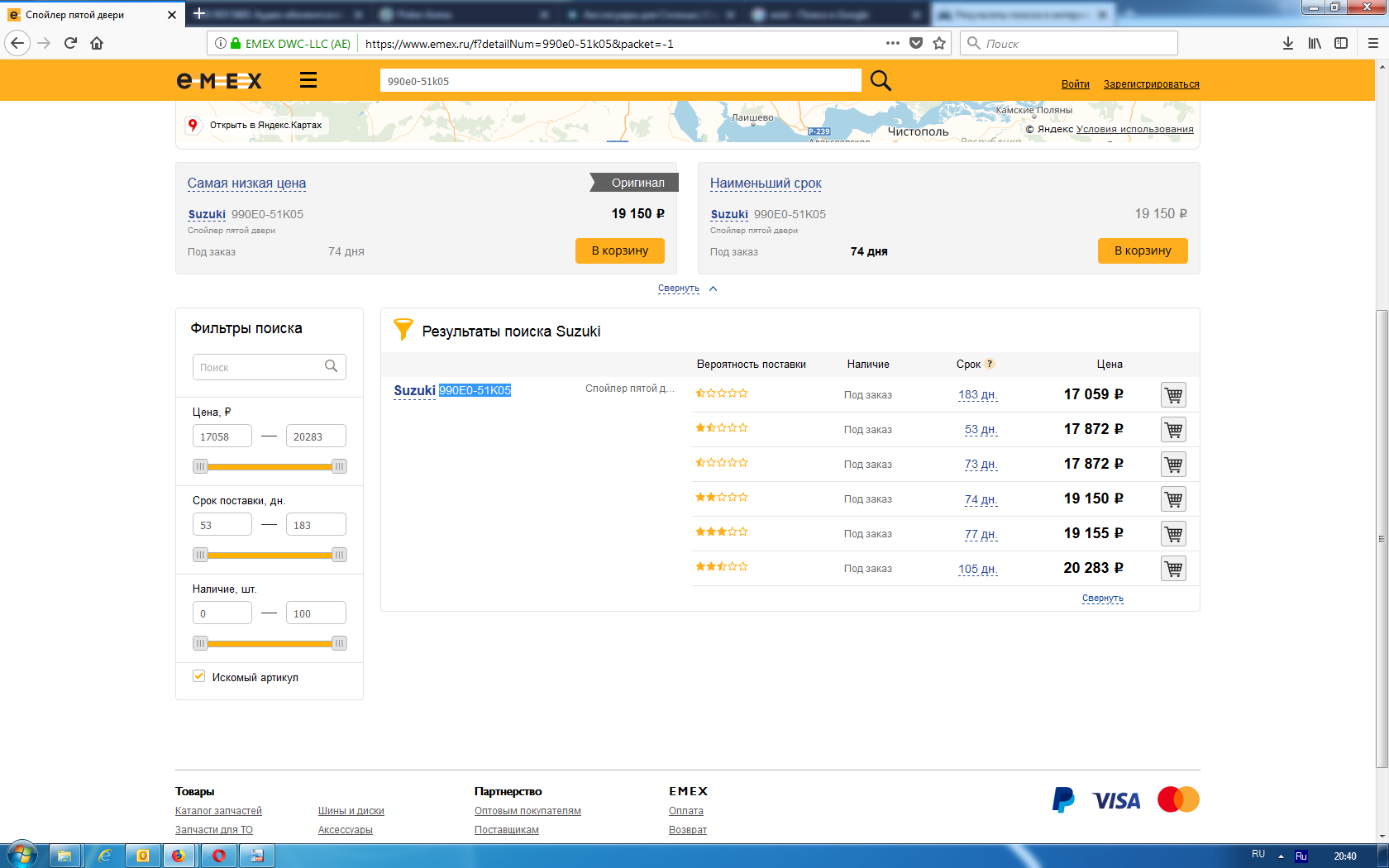Click Войти login link
The width and height of the screenshot is (1389, 868).
click(x=1076, y=84)
